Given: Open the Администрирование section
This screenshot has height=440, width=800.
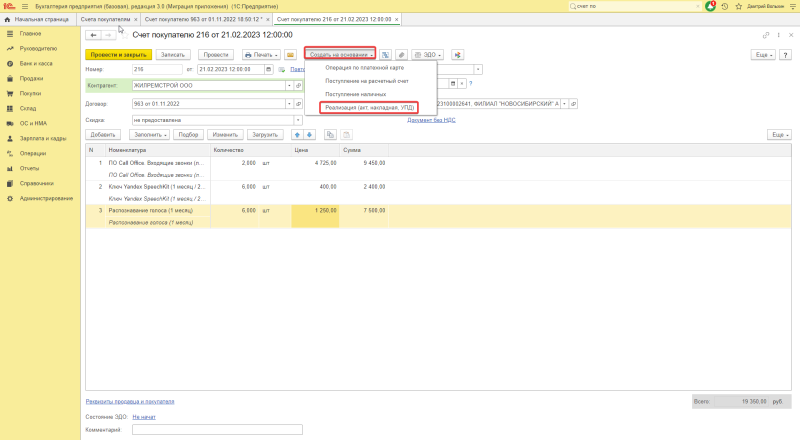Looking at the screenshot, I should pos(46,199).
